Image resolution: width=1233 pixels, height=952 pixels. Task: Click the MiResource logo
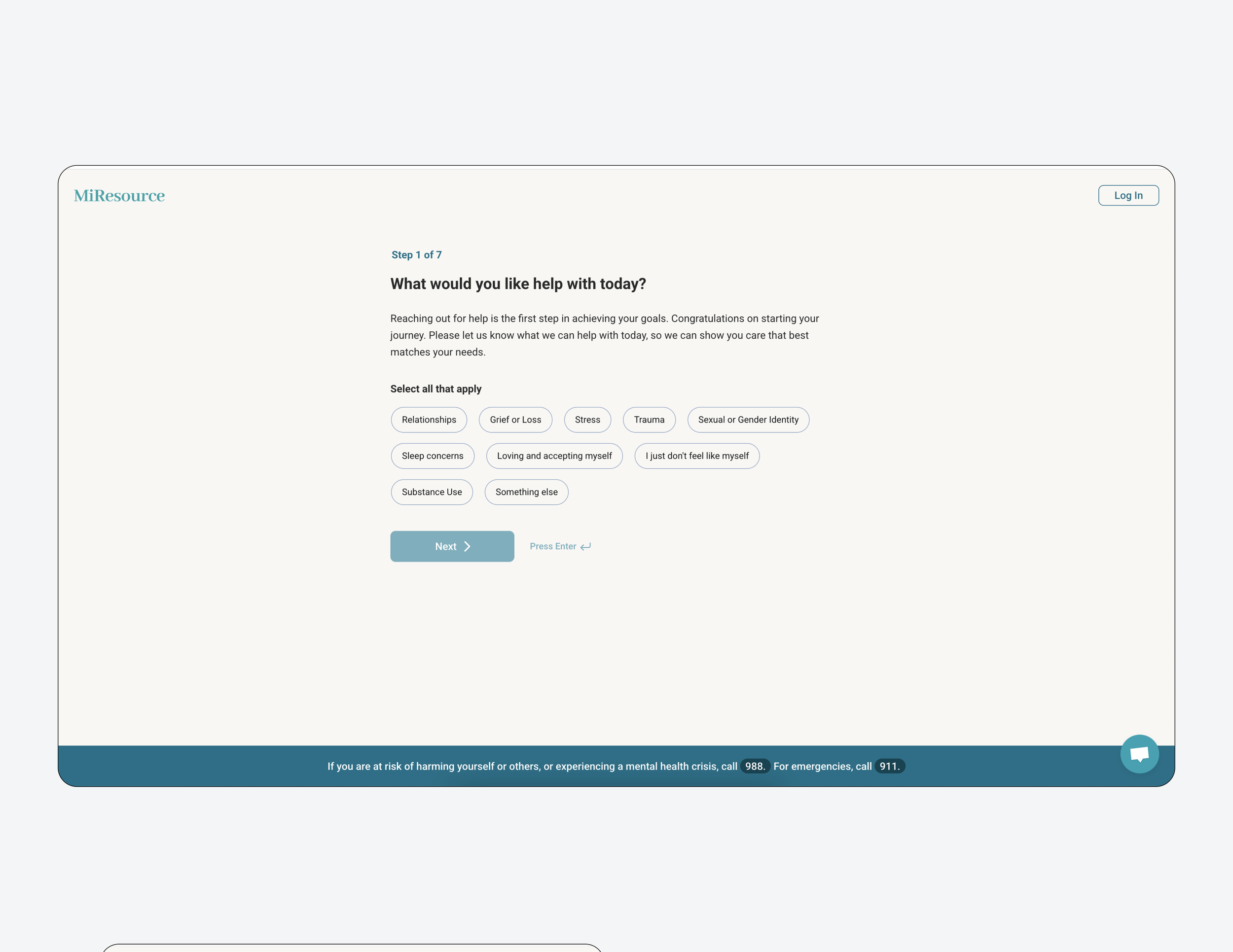[x=119, y=195]
